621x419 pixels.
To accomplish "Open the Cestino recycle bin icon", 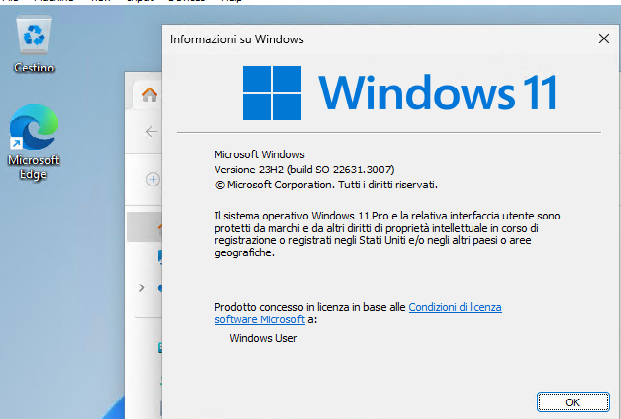I will [x=34, y=44].
